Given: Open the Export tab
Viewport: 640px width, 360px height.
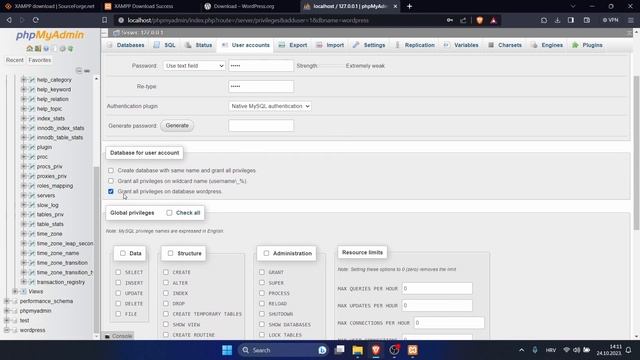Looking at the screenshot, I should 293,45.
